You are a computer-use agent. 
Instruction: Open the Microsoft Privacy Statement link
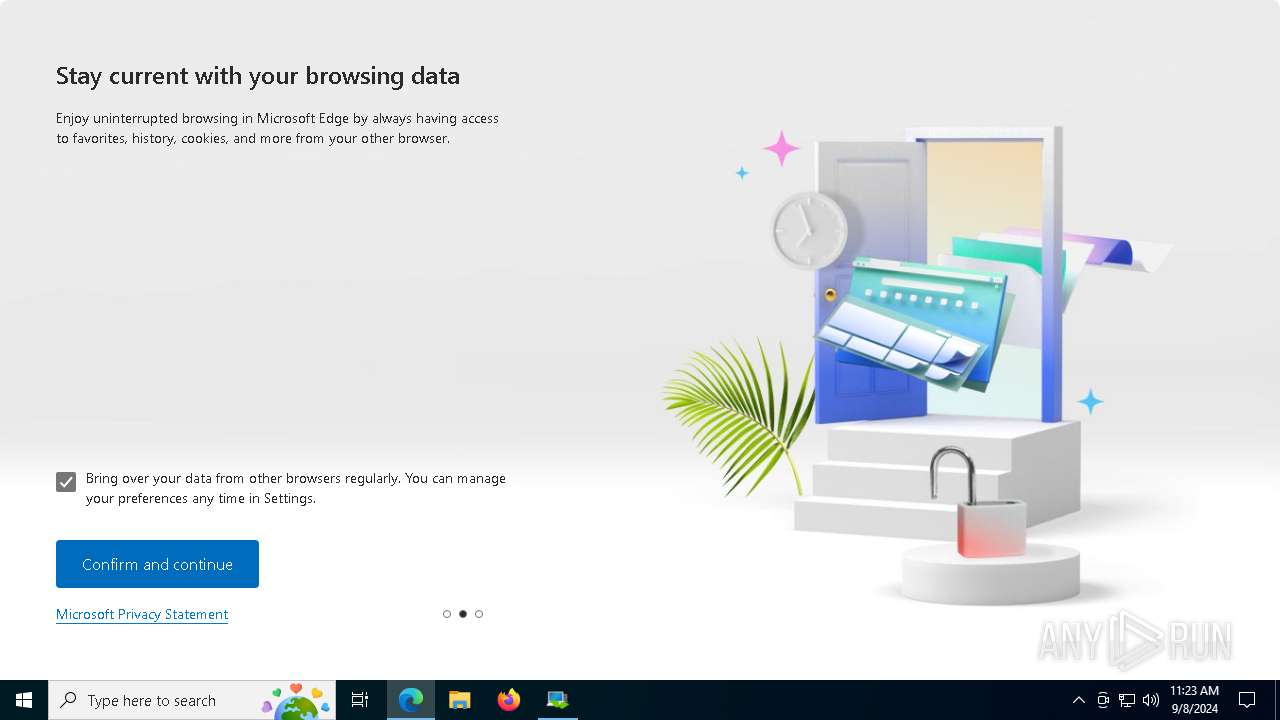[142, 614]
